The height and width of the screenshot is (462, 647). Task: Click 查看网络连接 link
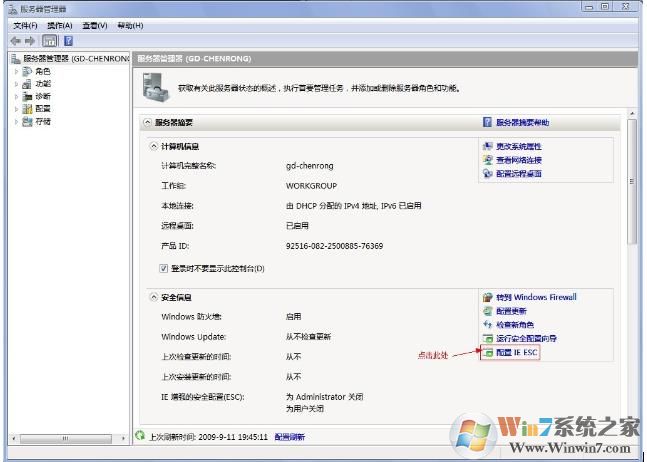pos(519,160)
